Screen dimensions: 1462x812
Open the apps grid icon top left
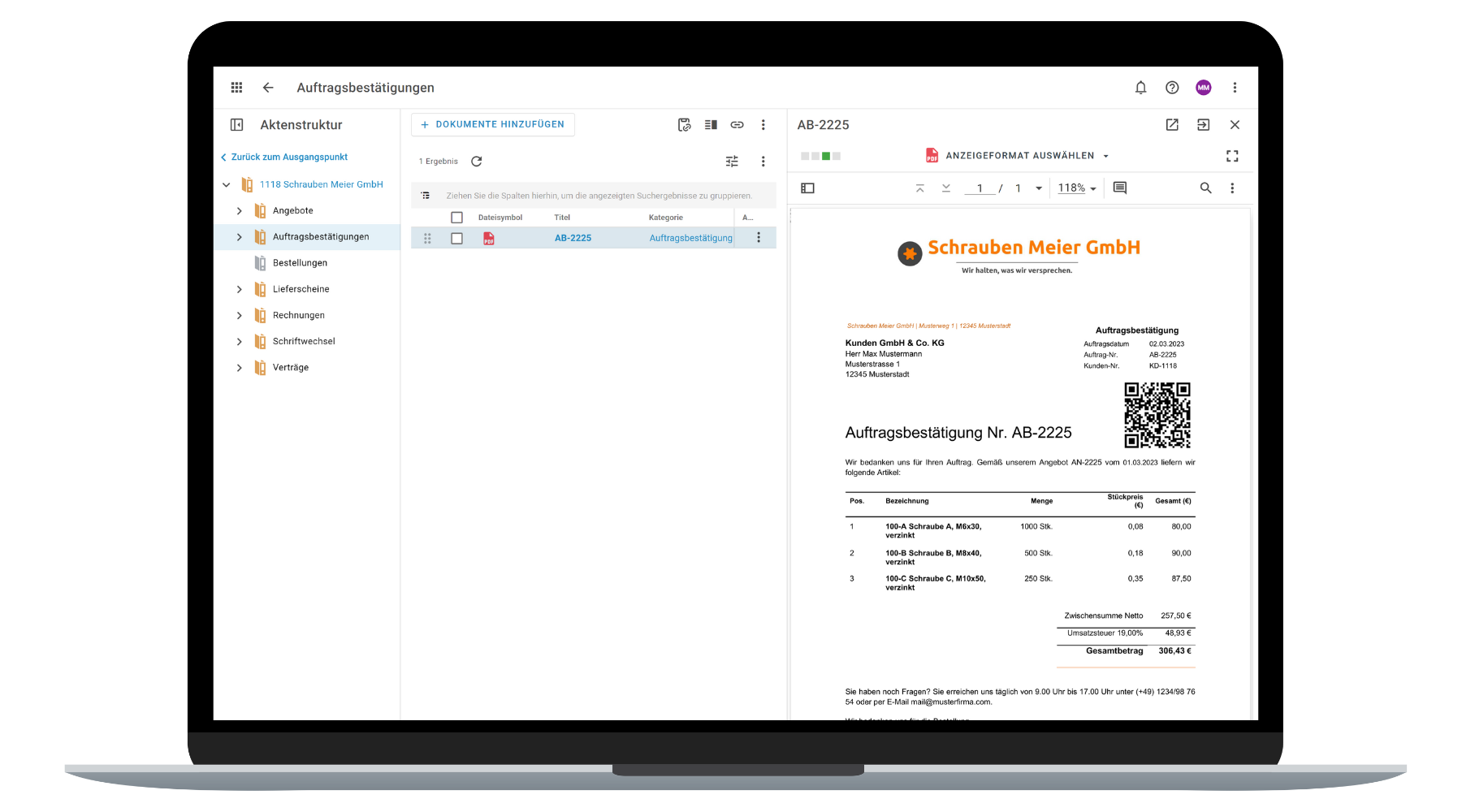[236, 87]
